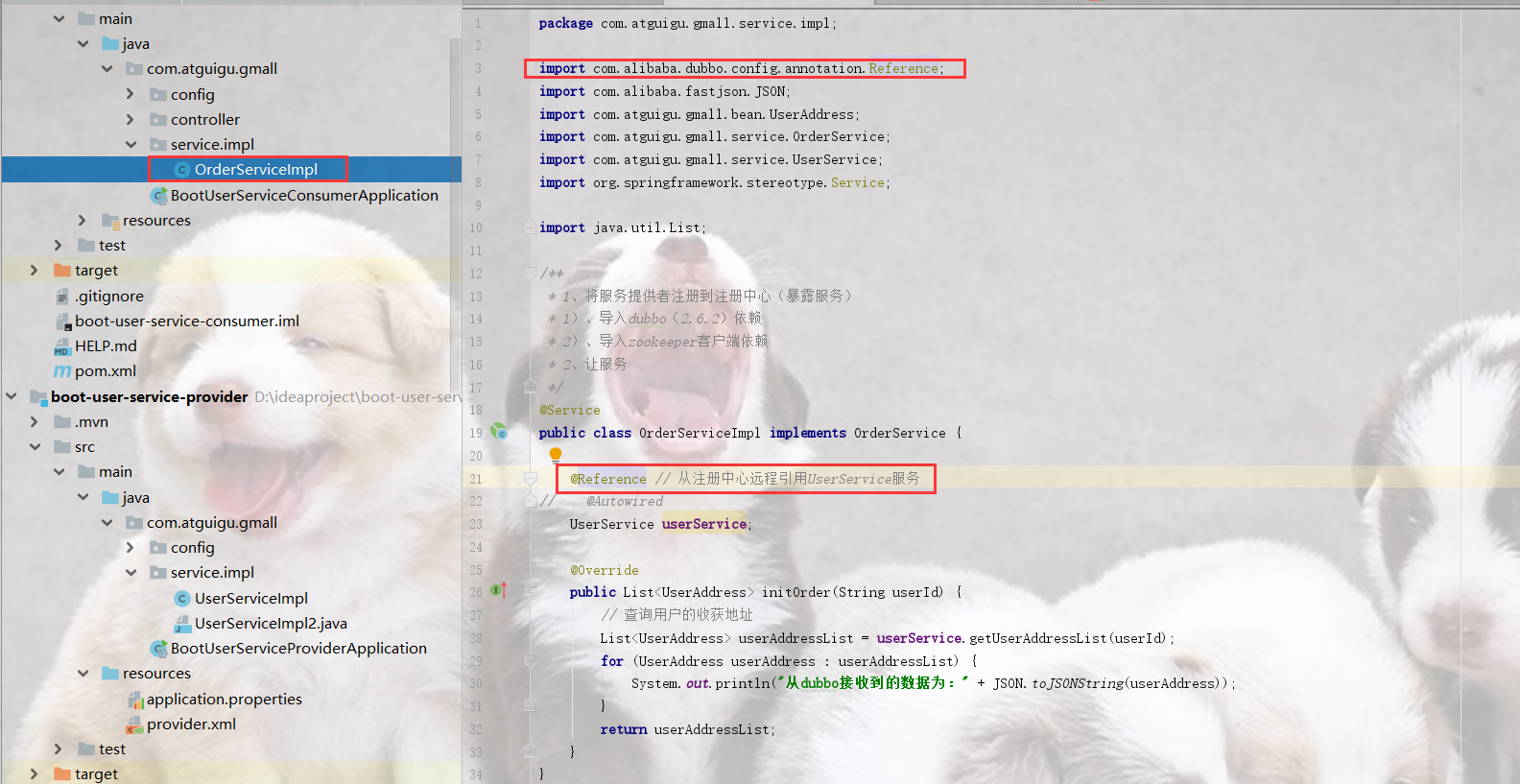Click the src folder icon

(x=62, y=447)
